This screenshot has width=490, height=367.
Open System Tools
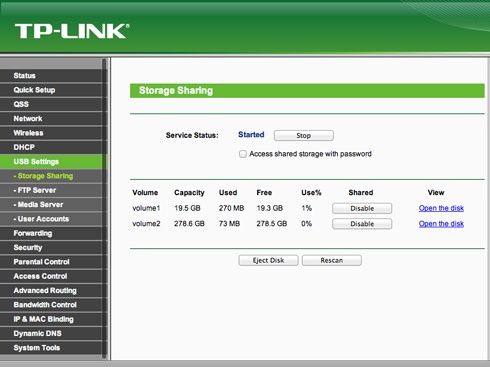click(51, 348)
